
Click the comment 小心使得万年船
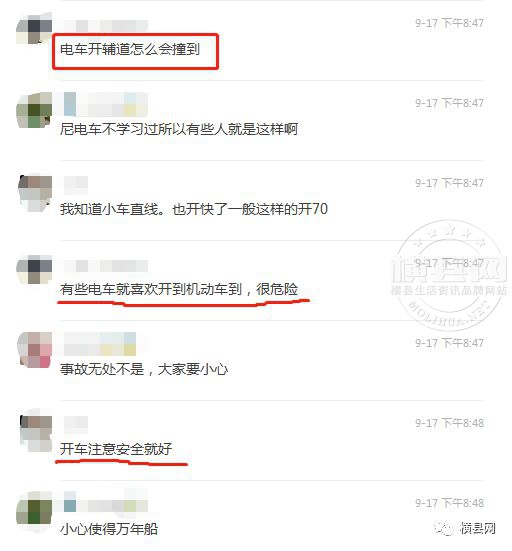(109, 529)
